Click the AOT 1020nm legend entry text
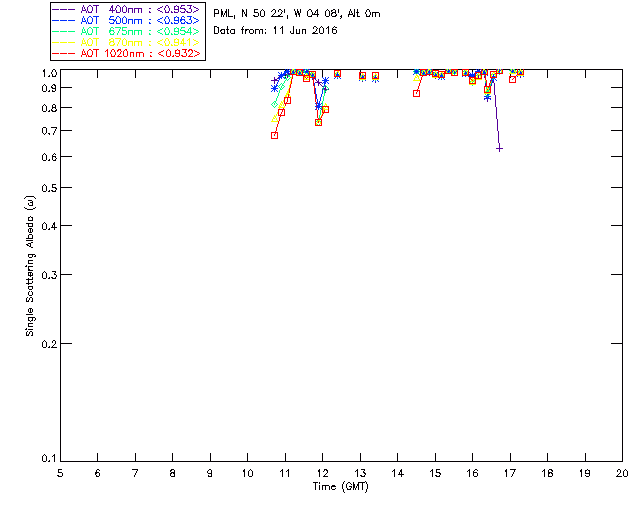This screenshot has height=512, width=640. tap(140, 53)
